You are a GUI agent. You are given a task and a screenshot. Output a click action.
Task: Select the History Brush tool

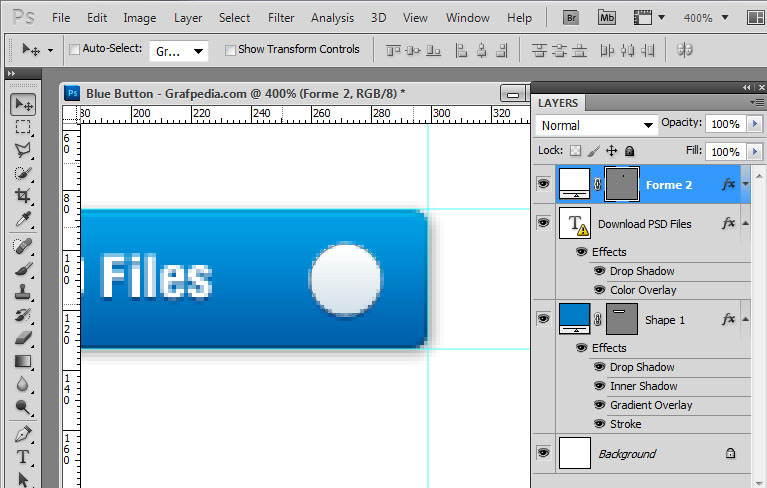click(23, 315)
